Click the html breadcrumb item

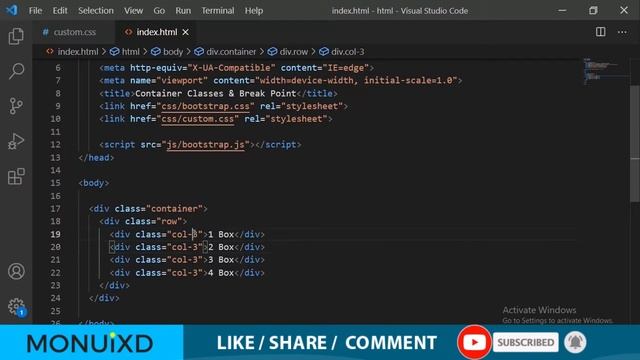pyautogui.click(x=125, y=52)
